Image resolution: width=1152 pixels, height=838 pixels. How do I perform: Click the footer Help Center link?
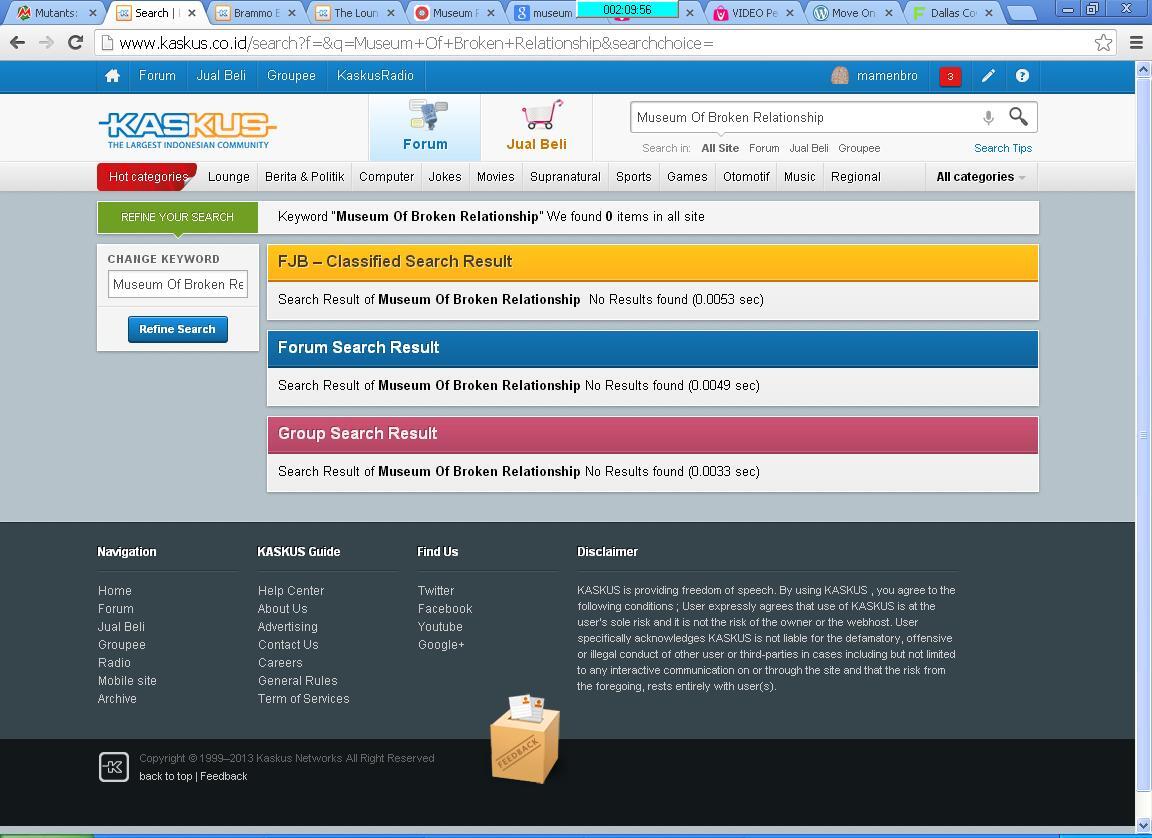tap(291, 590)
